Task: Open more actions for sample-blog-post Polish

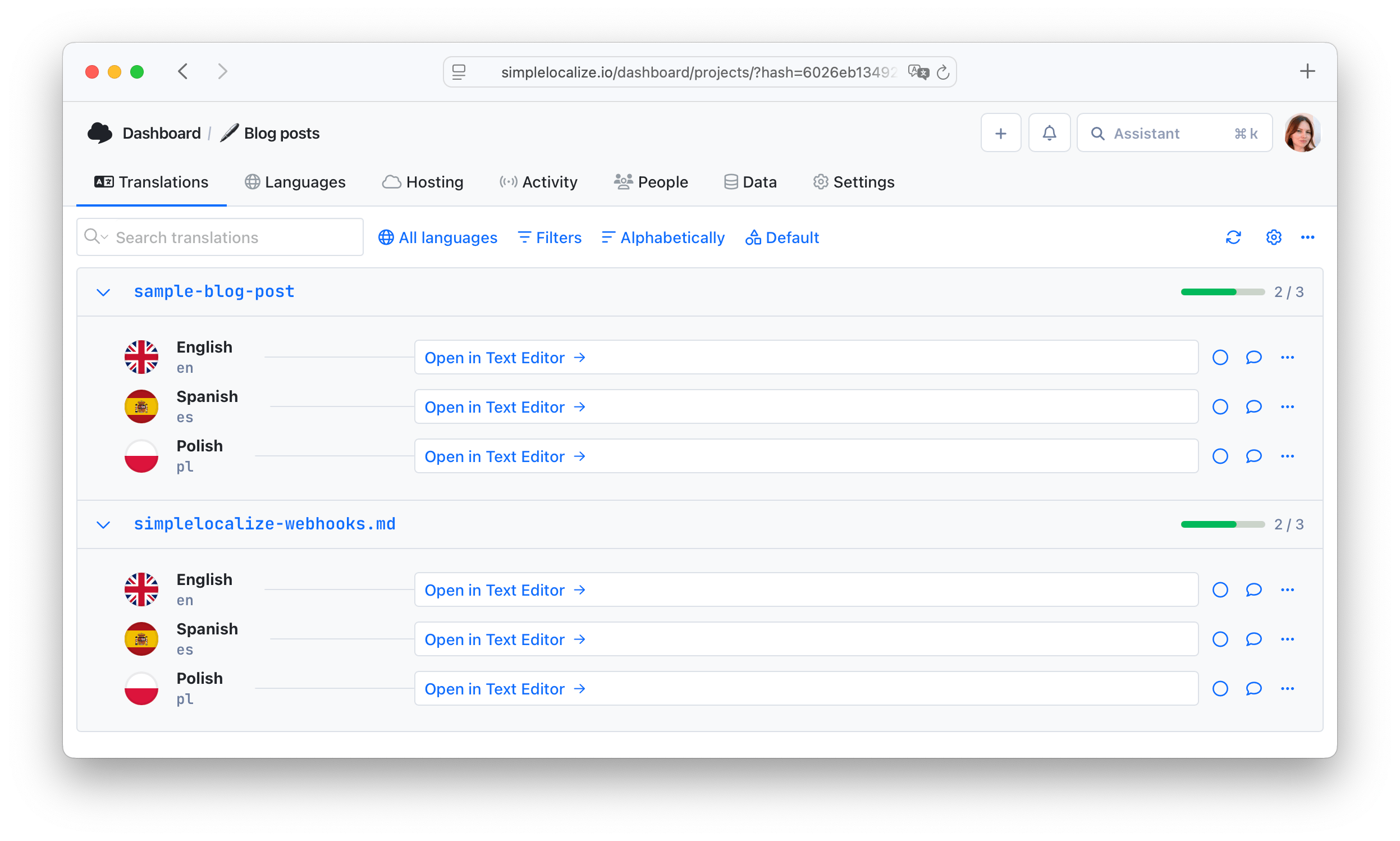Action: [x=1287, y=456]
